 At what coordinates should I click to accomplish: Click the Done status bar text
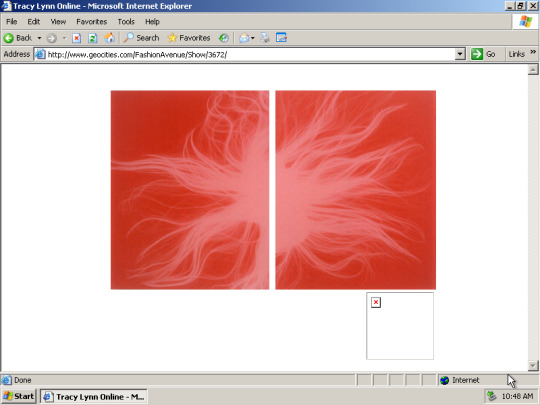pyautogui.click(x=23, y=380)
